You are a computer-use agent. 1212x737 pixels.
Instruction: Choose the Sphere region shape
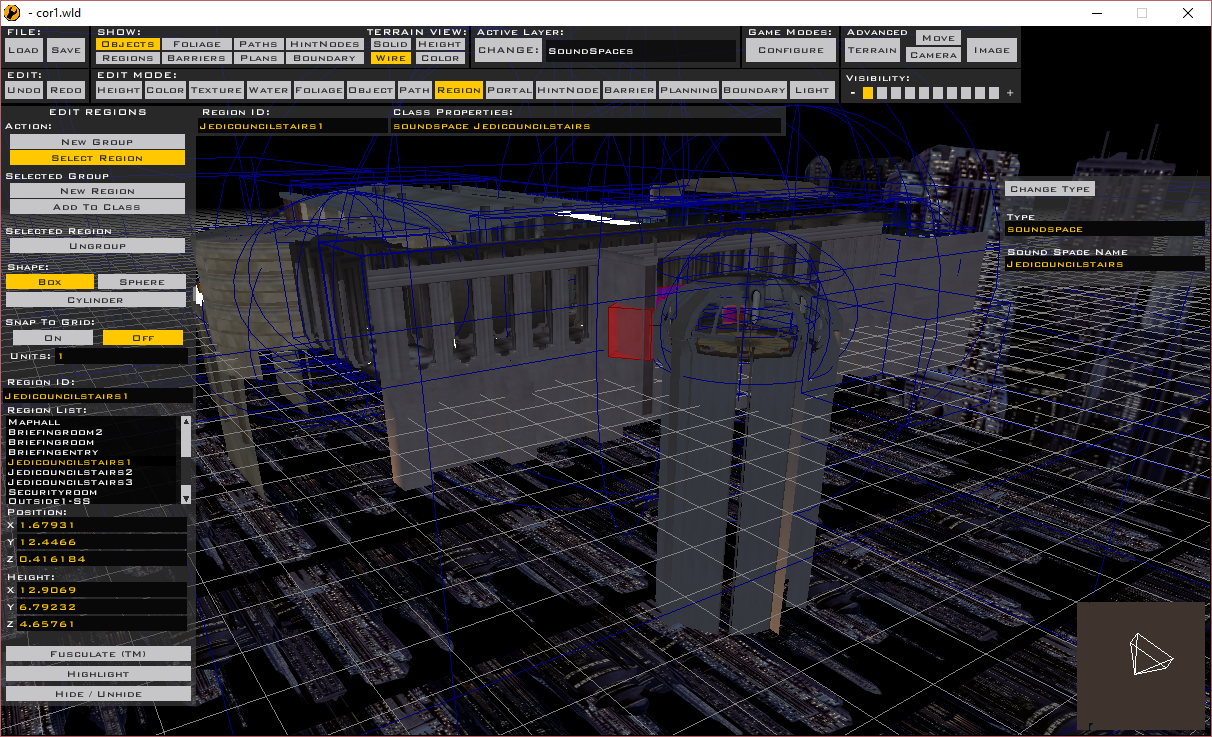tap(142, 282)
